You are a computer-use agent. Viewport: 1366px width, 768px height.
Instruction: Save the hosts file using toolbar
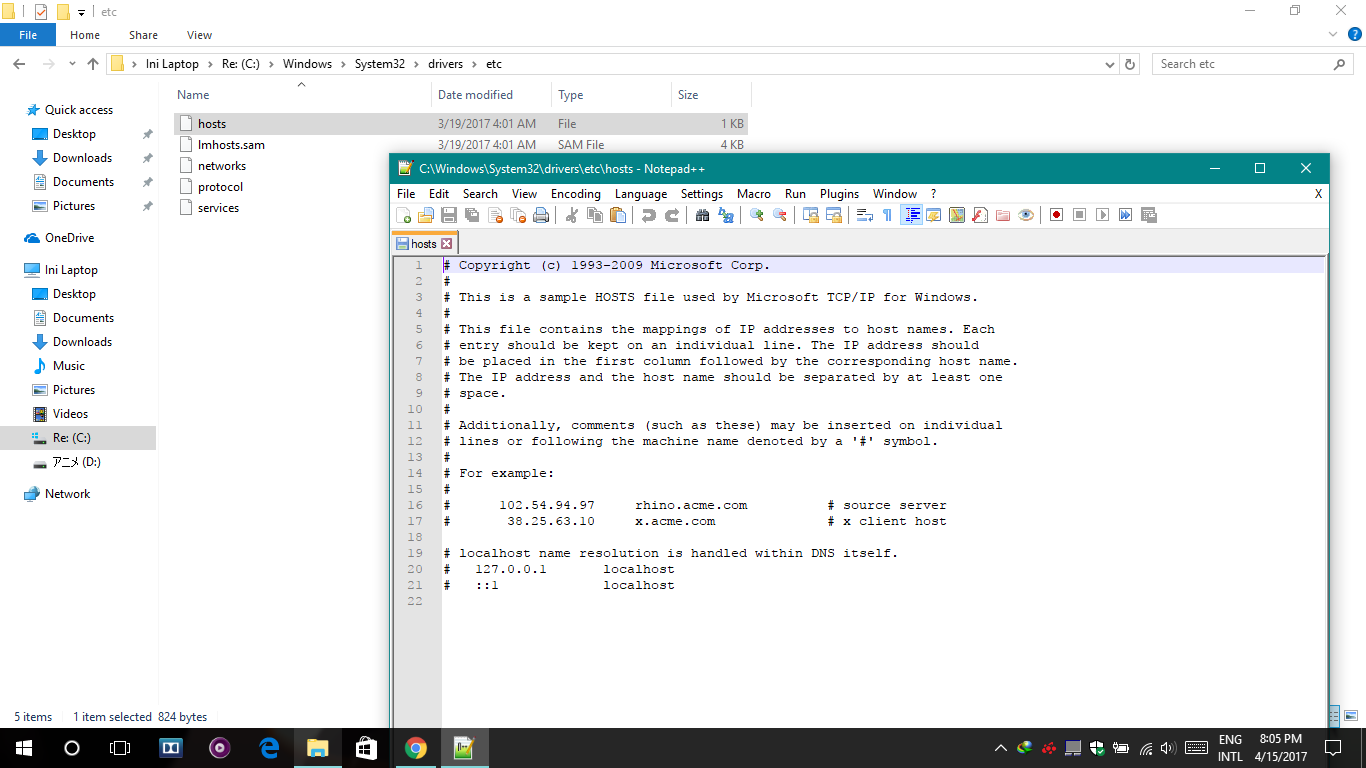pos(449,215)
